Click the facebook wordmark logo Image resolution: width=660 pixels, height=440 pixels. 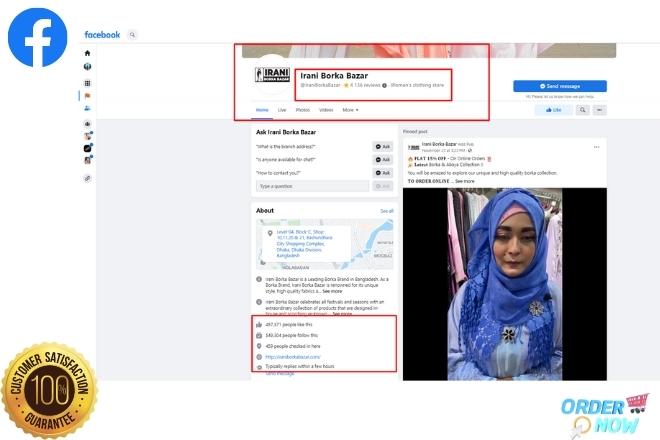coord(102,35)
